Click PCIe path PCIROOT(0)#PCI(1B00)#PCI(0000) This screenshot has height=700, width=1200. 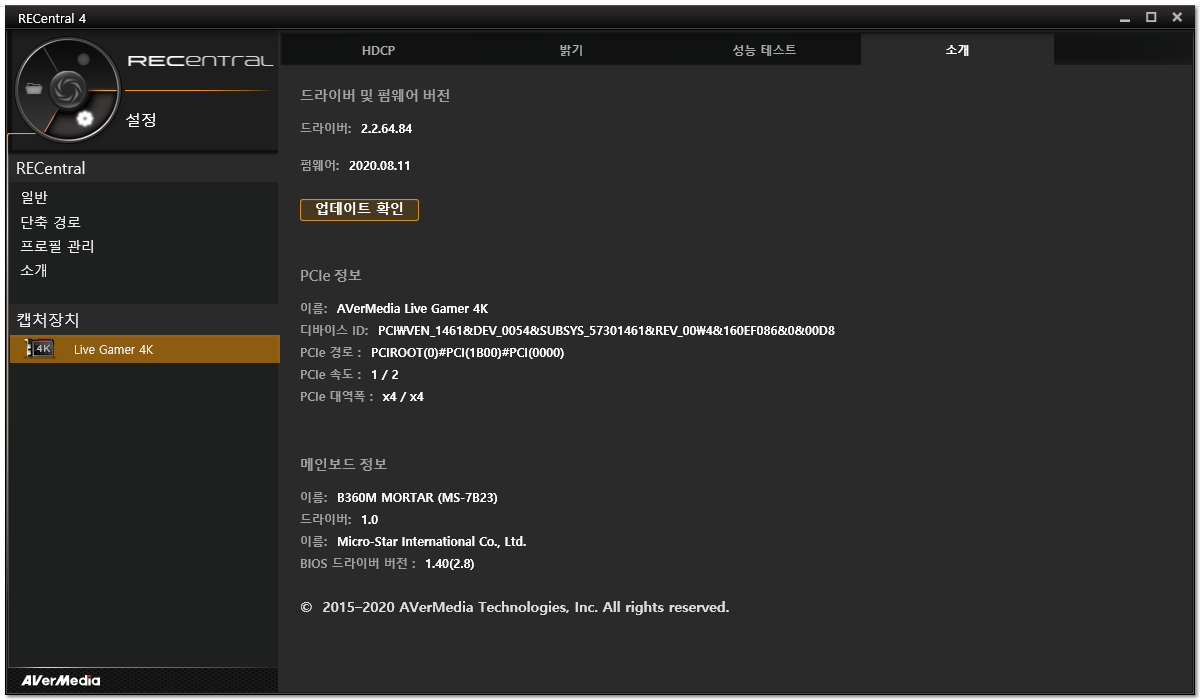point(467,353)
